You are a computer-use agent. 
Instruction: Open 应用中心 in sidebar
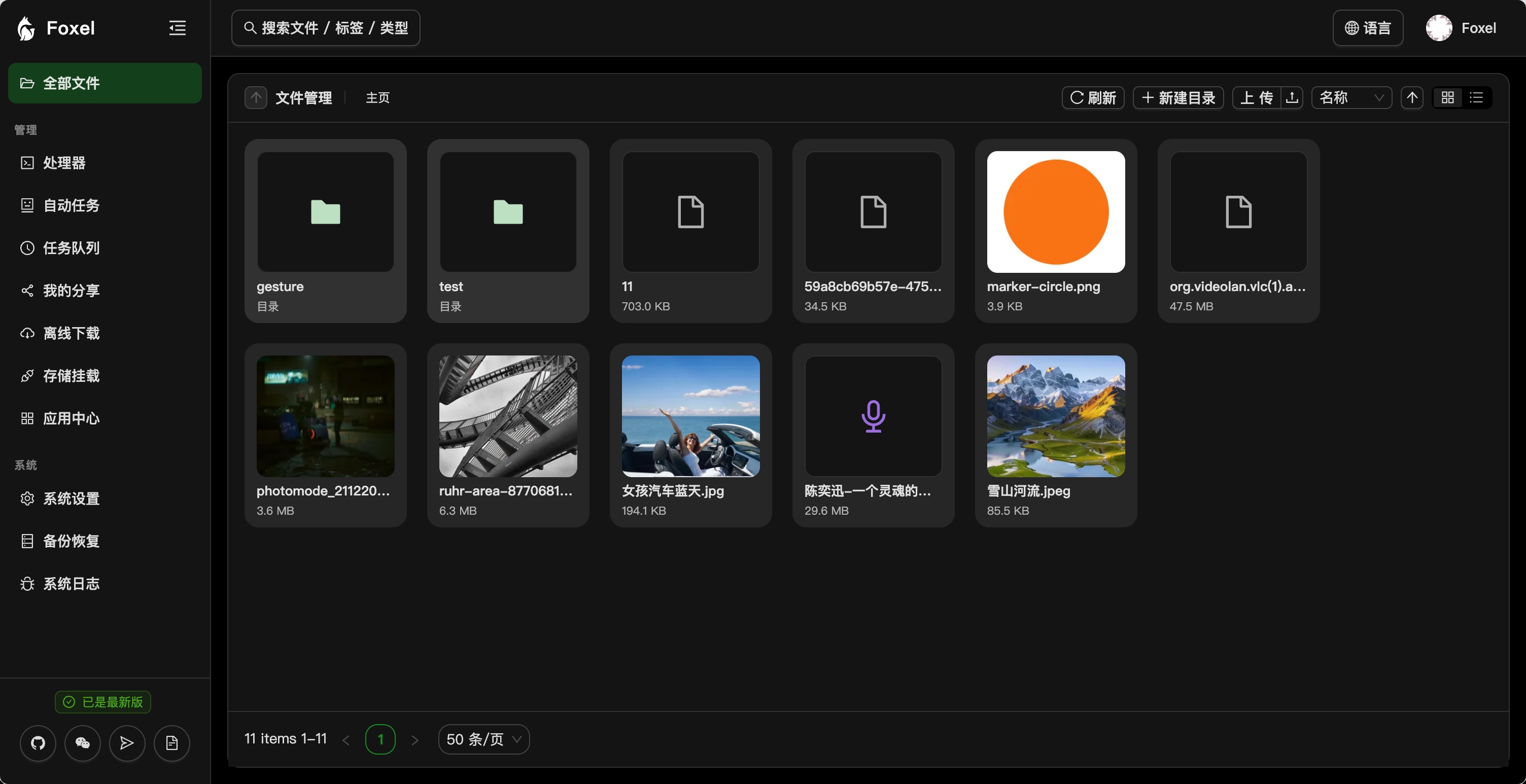click(x=105, y=419)
